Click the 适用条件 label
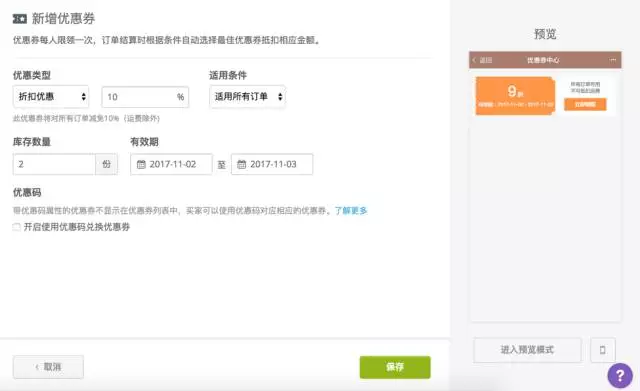The image size is (640, 391). (x=228, y=75)
